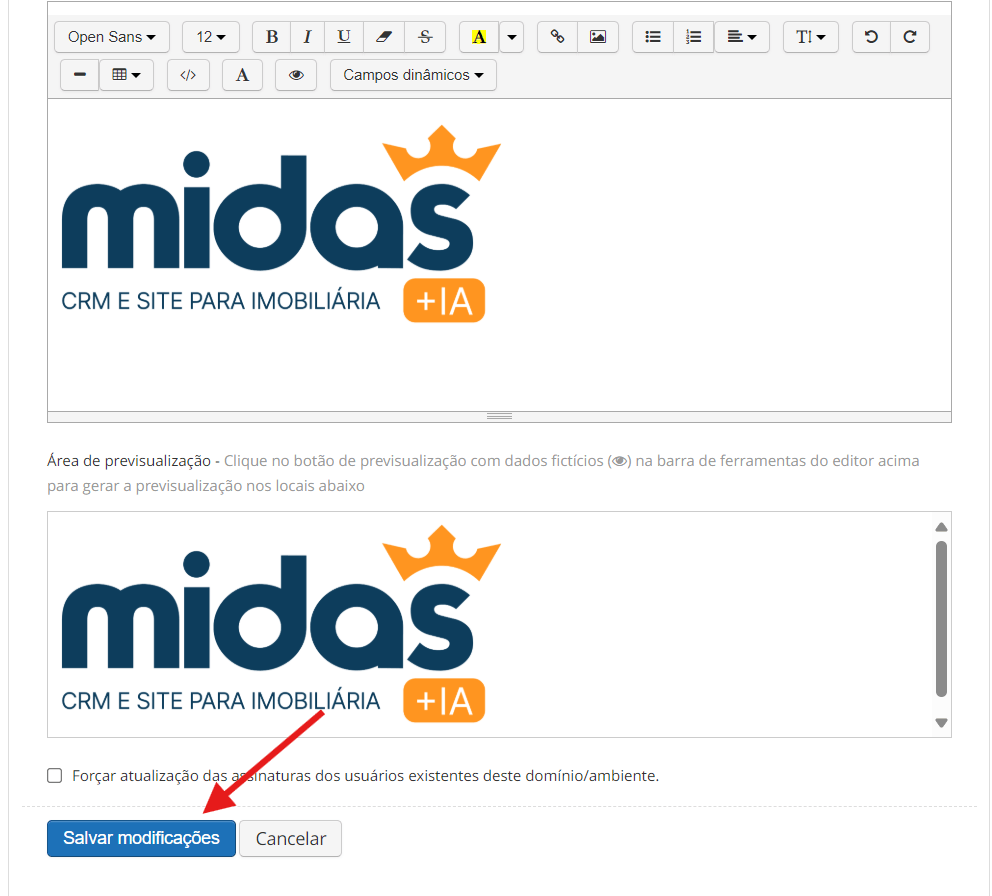Viewport: 992px width, 896px height.
Task: Open the font size 12 dropdown
Action: point(210,37)
